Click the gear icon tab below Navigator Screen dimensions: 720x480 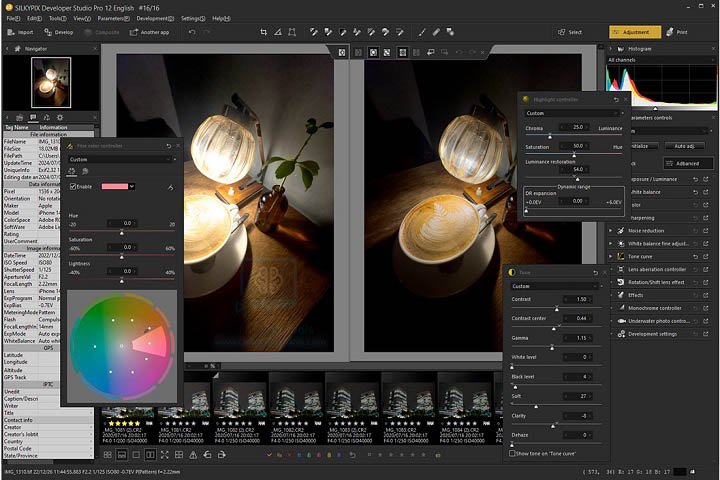(60, 118)
